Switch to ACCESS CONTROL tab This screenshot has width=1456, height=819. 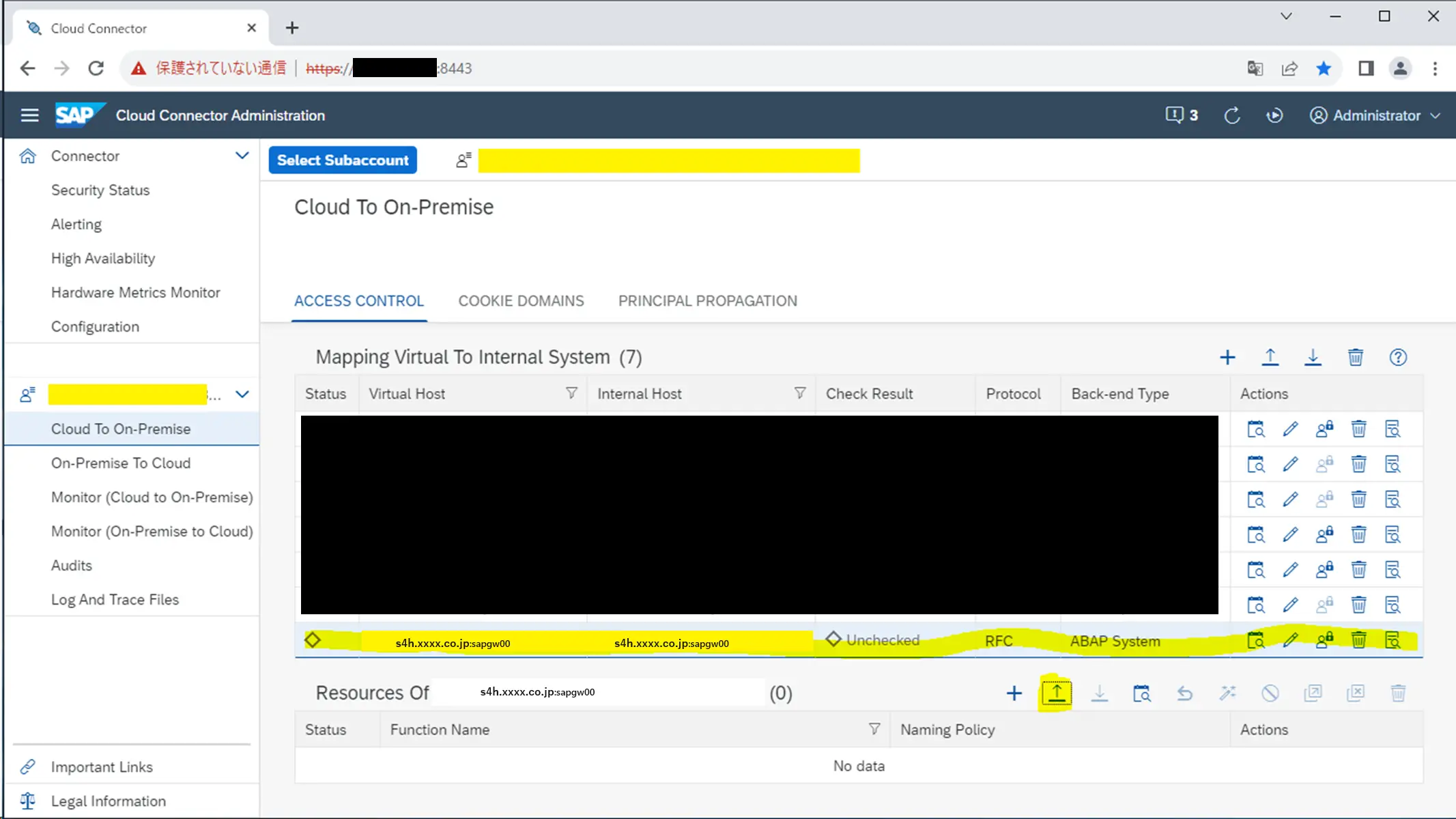359,301
